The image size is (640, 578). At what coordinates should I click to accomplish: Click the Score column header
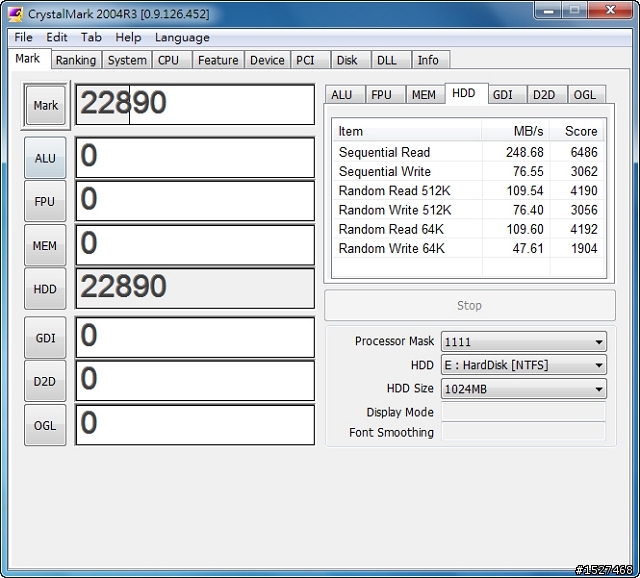(x=577, y=131)
